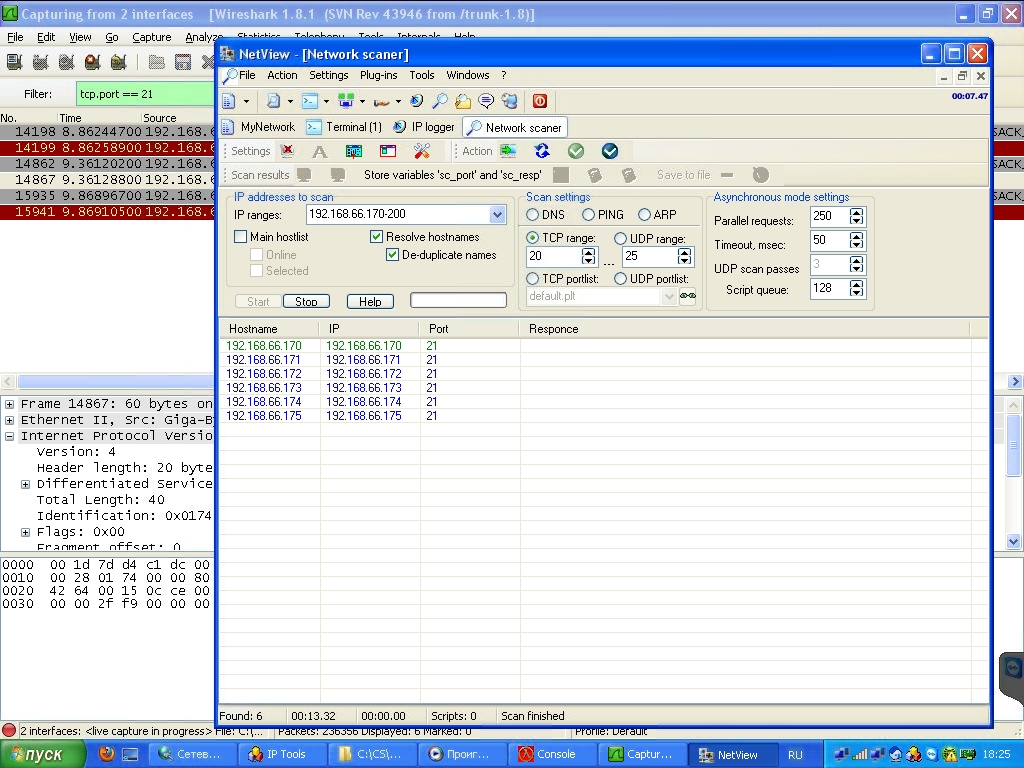Click the chat message bubble icon in toolbar
Image resolution: width=1024 pixels, height=768 pixels.
[x=486, y=101]
